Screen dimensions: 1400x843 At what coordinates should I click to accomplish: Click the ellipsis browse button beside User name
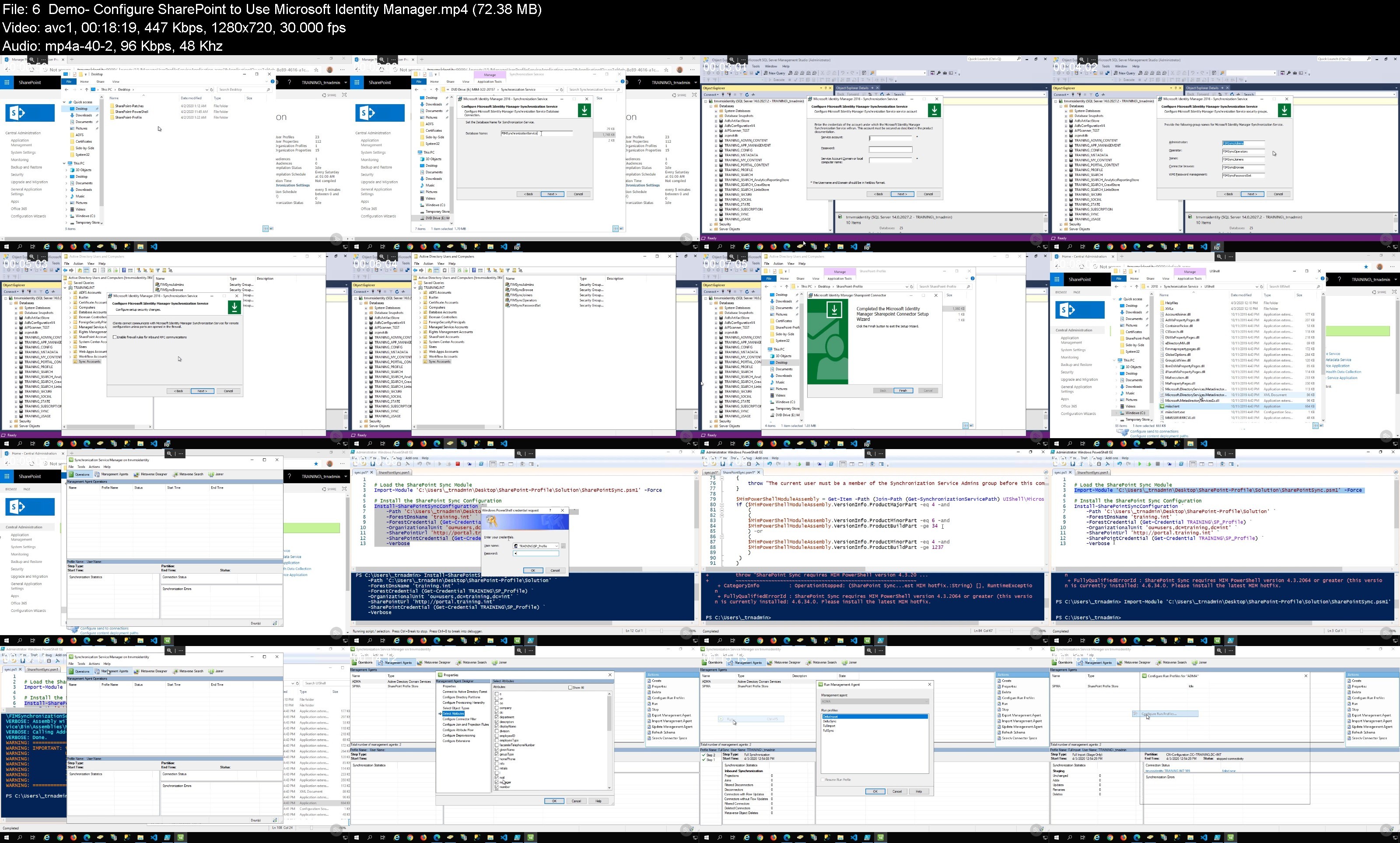(x=564, y=546)
